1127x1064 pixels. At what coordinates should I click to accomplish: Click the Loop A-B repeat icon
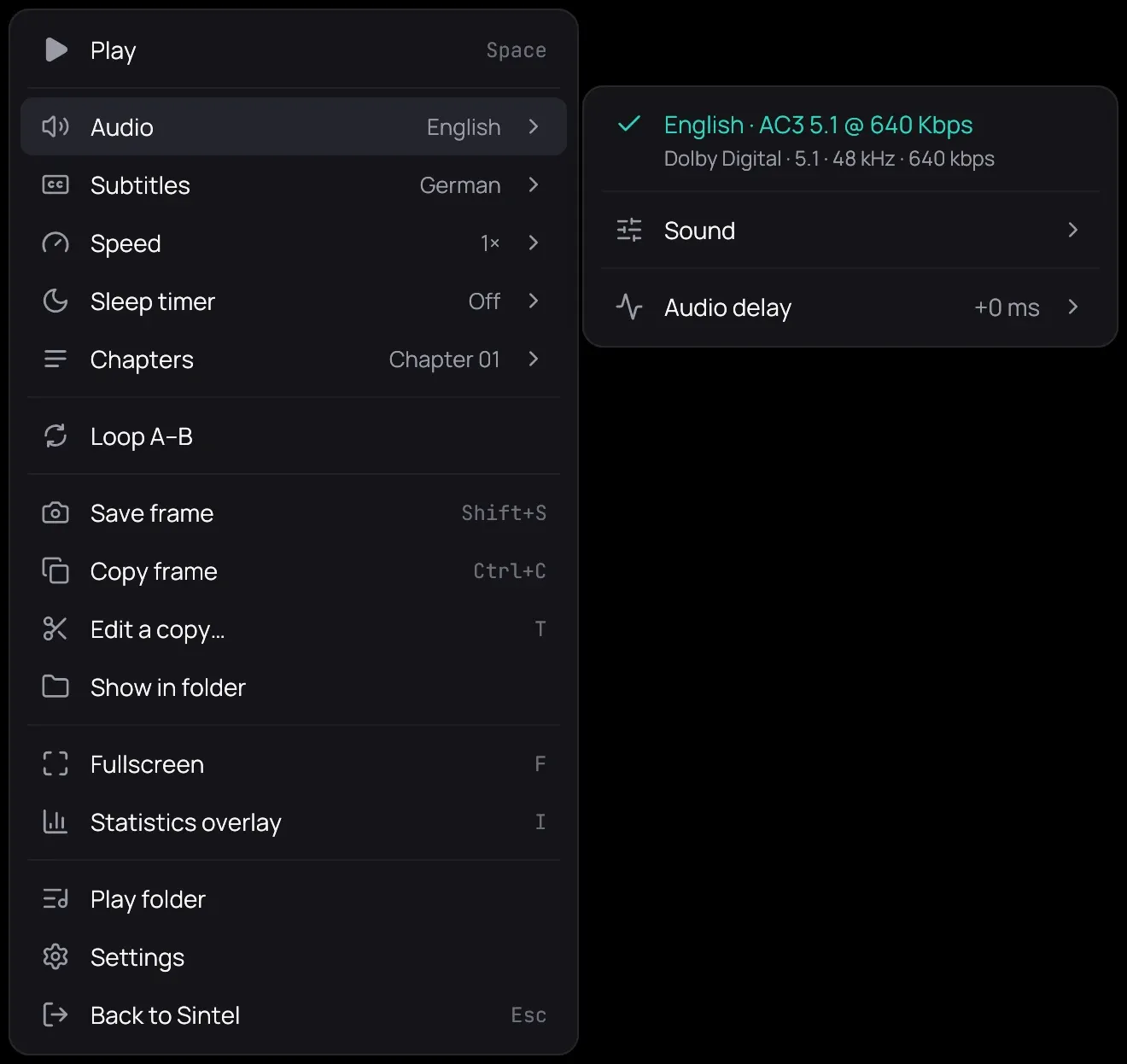coord(55,436)
